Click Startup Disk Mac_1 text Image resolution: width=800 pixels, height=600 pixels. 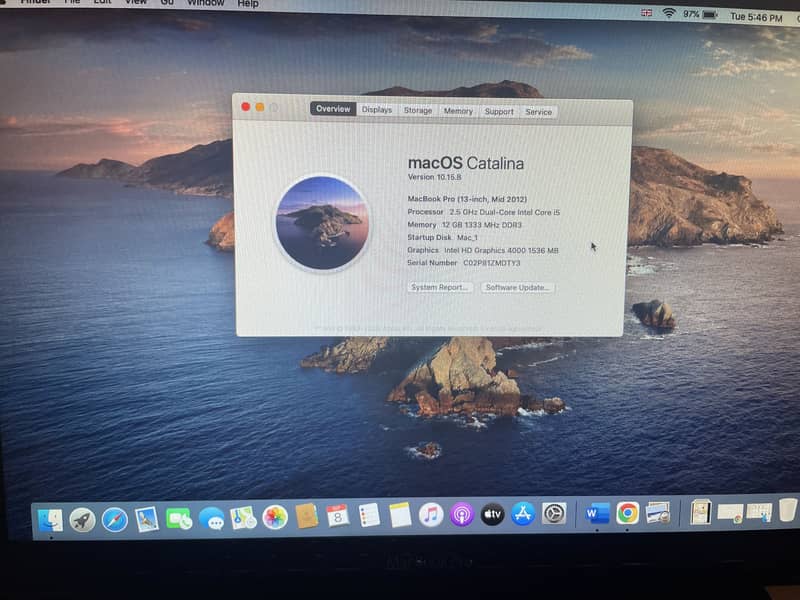pos(442,237)
